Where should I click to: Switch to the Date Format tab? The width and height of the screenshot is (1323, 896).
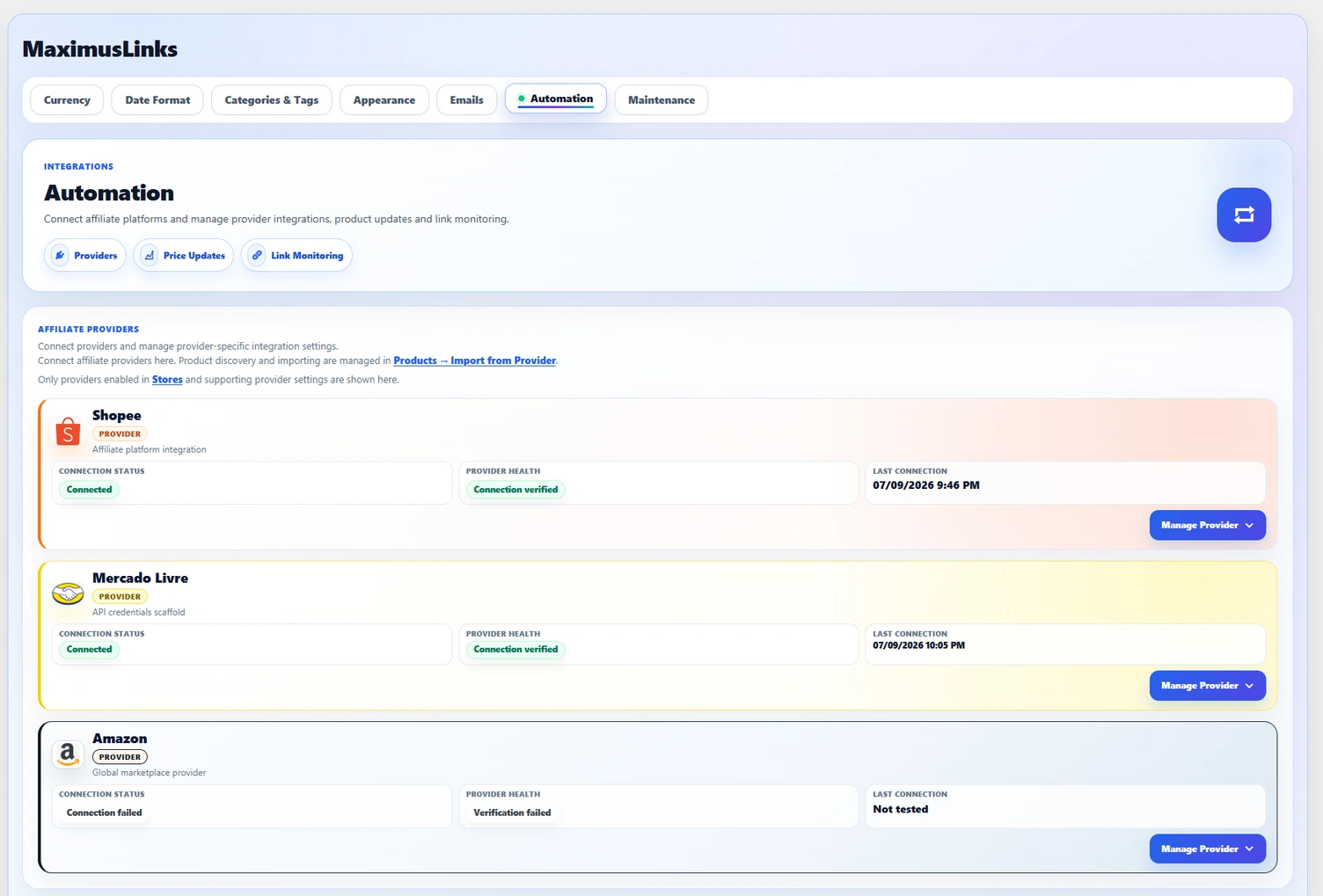click(x=157, y=100)
